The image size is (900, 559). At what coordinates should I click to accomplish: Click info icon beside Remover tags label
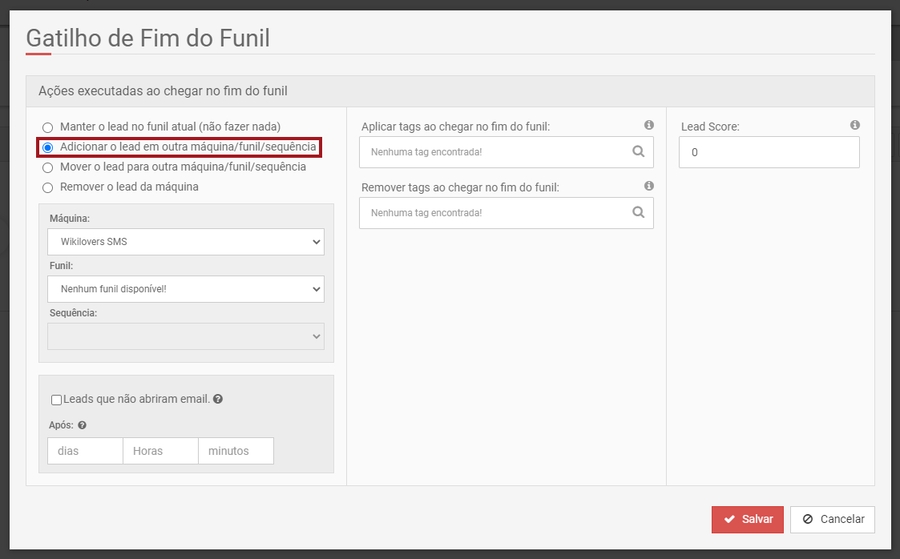point(649,186)
